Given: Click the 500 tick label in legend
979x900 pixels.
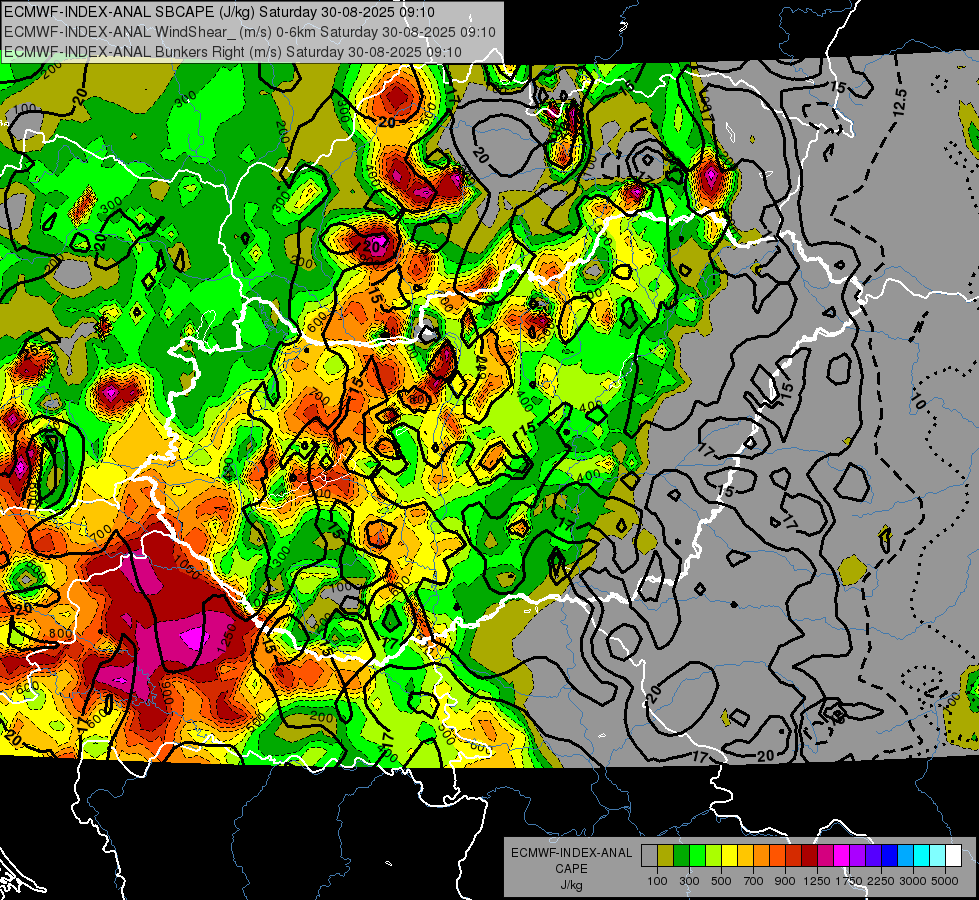Looking at the screenshot, I should [x=721, y=881].
